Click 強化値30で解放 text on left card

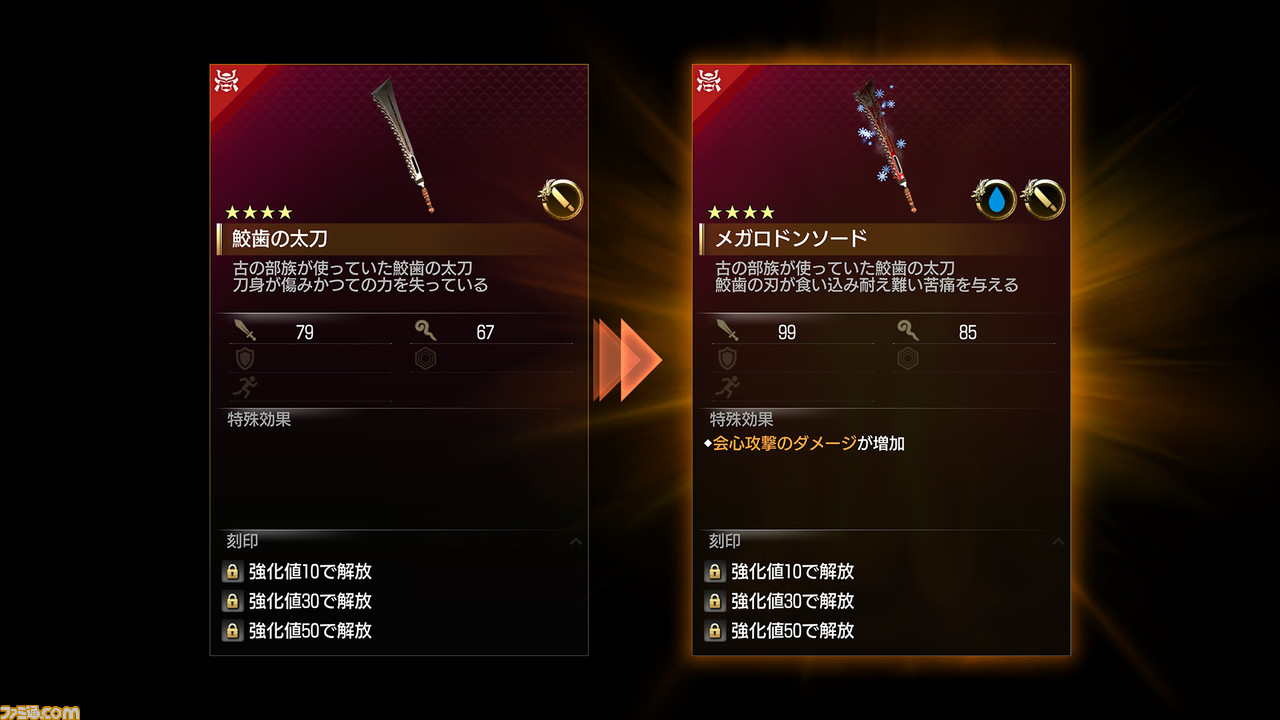click(310, 601)
